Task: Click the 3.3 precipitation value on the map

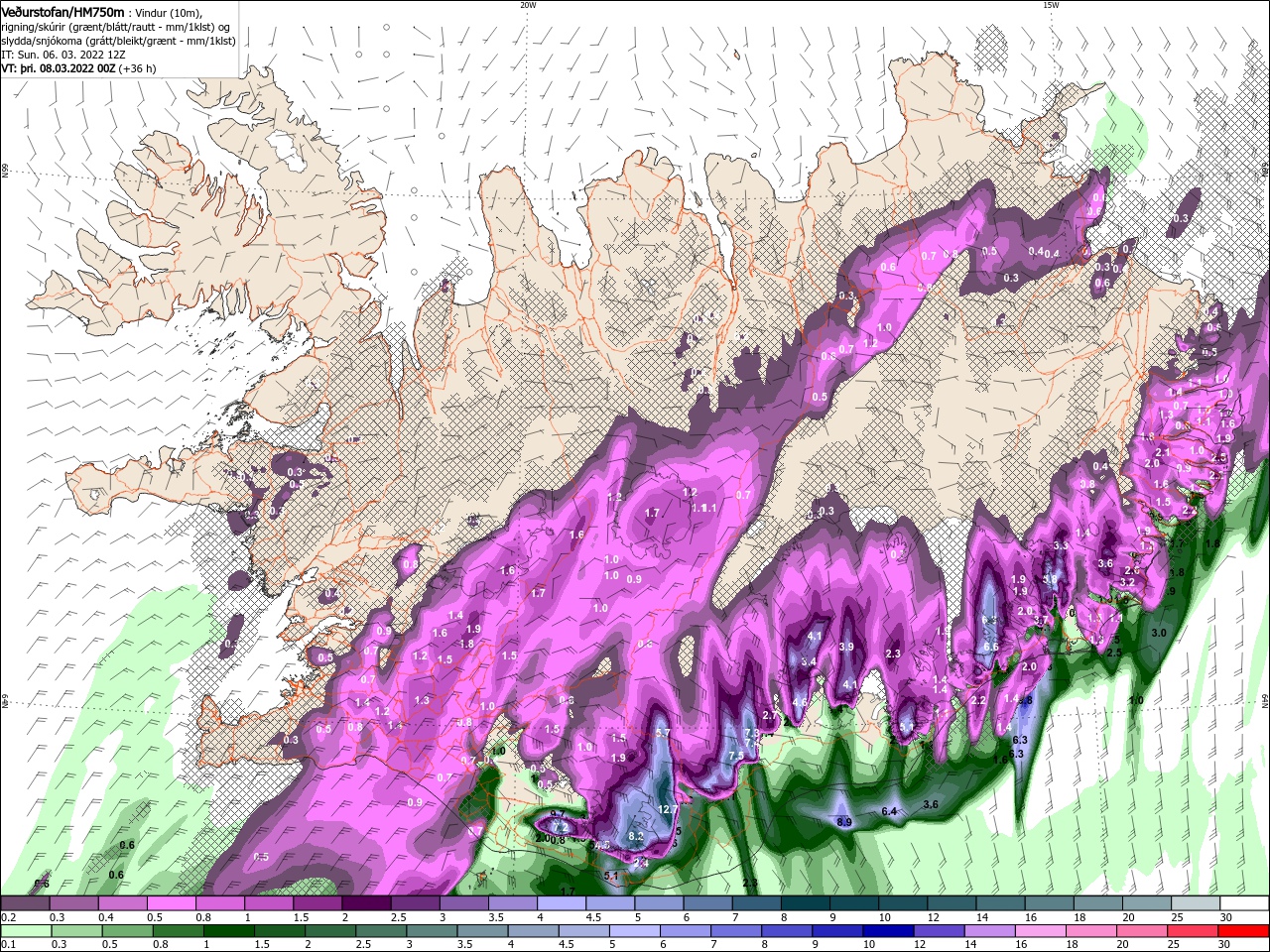Action: (1061, 545)
